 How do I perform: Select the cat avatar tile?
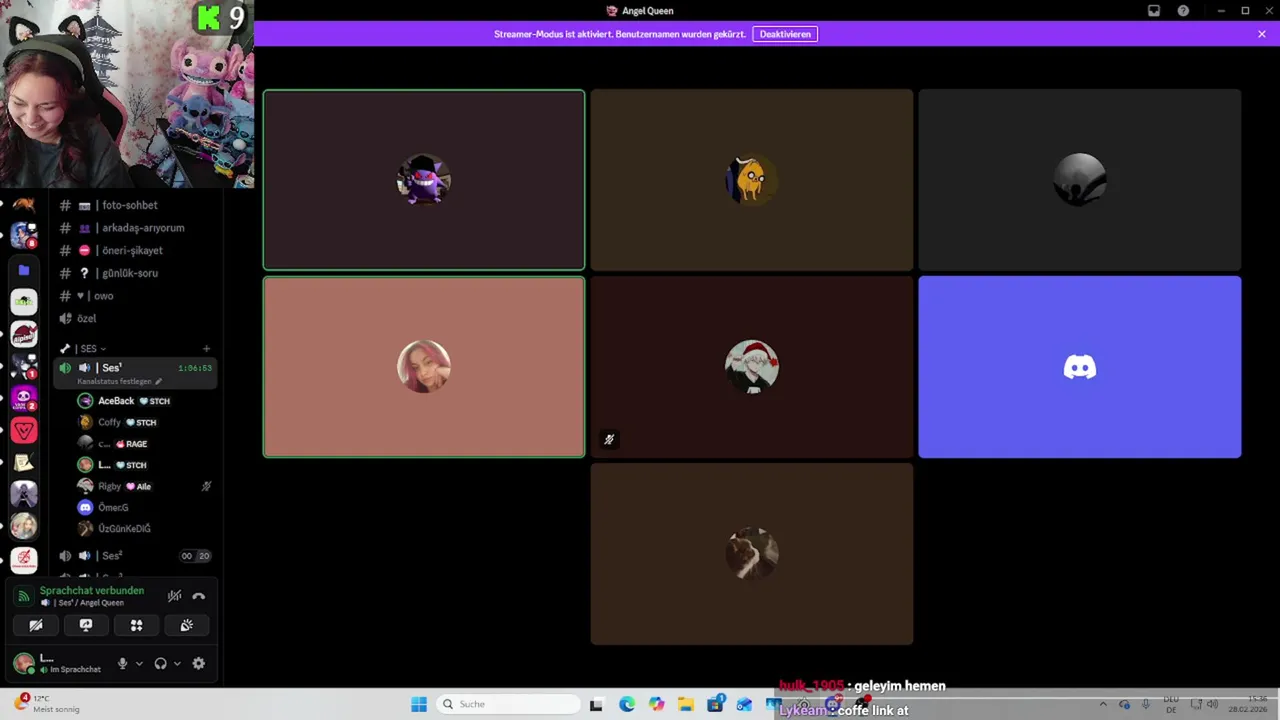coord(752,554)
